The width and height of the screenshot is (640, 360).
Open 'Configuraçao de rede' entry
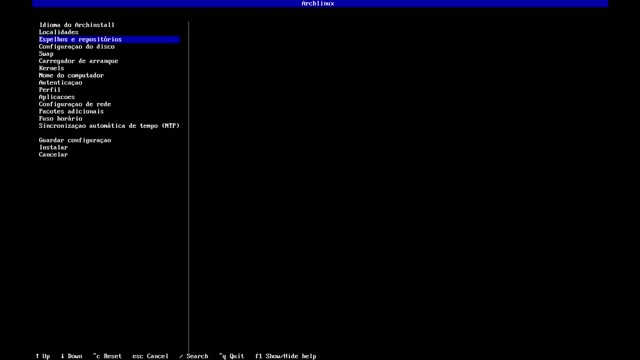(75, 104)
